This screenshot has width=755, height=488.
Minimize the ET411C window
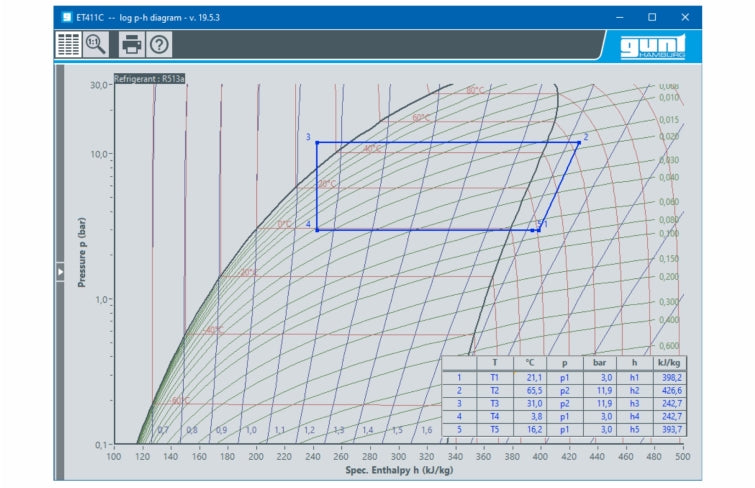click(618, 17)
